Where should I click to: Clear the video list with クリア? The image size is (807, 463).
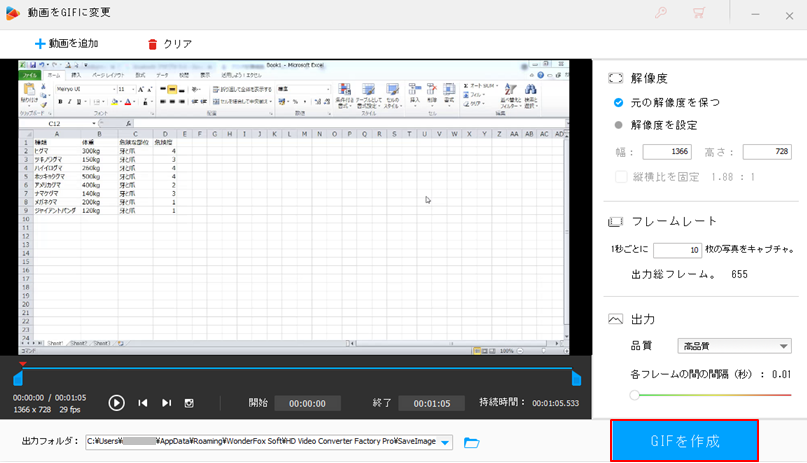178,44
